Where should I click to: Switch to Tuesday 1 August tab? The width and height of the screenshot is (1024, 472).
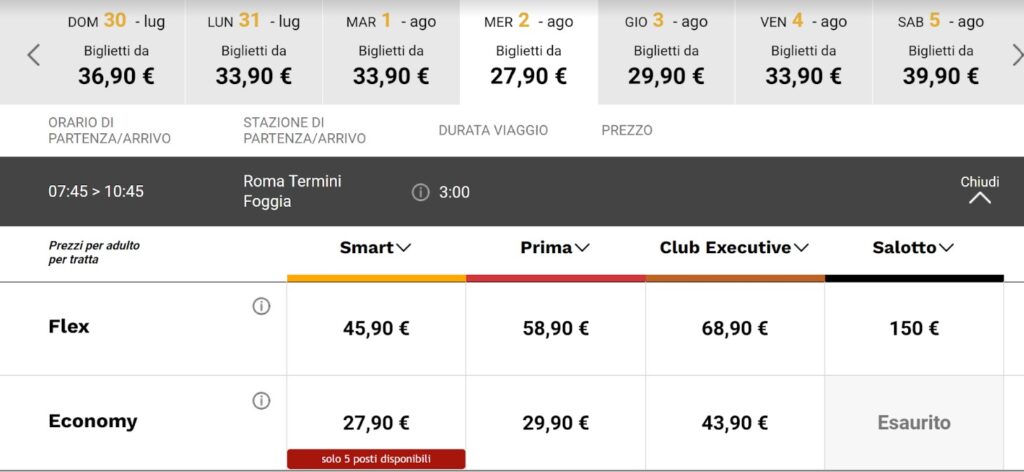(391, 52)
